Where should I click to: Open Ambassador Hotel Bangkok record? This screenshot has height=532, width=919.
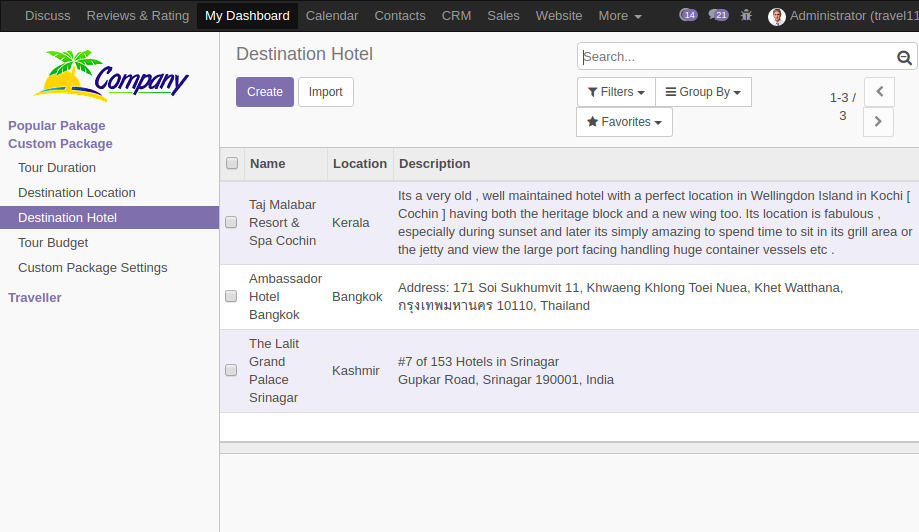(285, 296)
